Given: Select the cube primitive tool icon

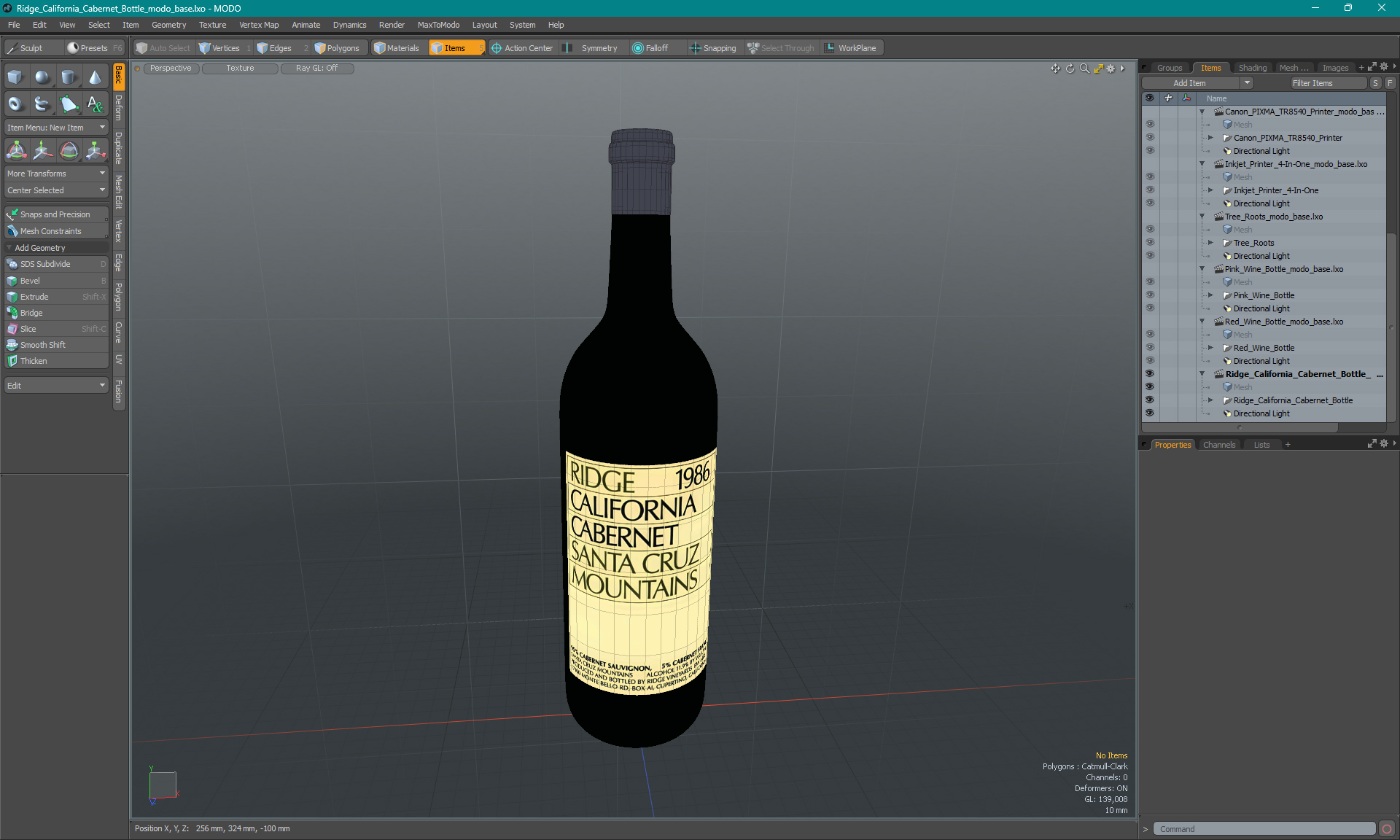Looking at the screenshot, I should (15, 77).
